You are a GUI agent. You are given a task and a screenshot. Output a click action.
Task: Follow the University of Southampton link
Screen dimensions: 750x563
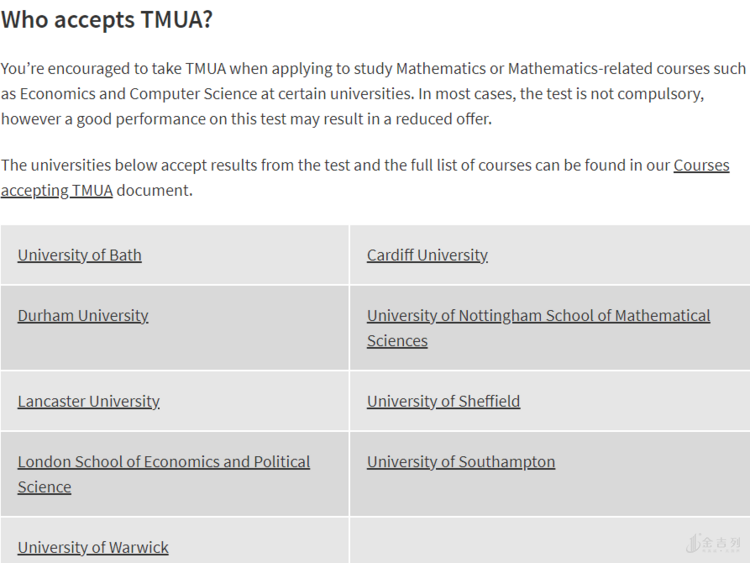click(x=460, y=462)
